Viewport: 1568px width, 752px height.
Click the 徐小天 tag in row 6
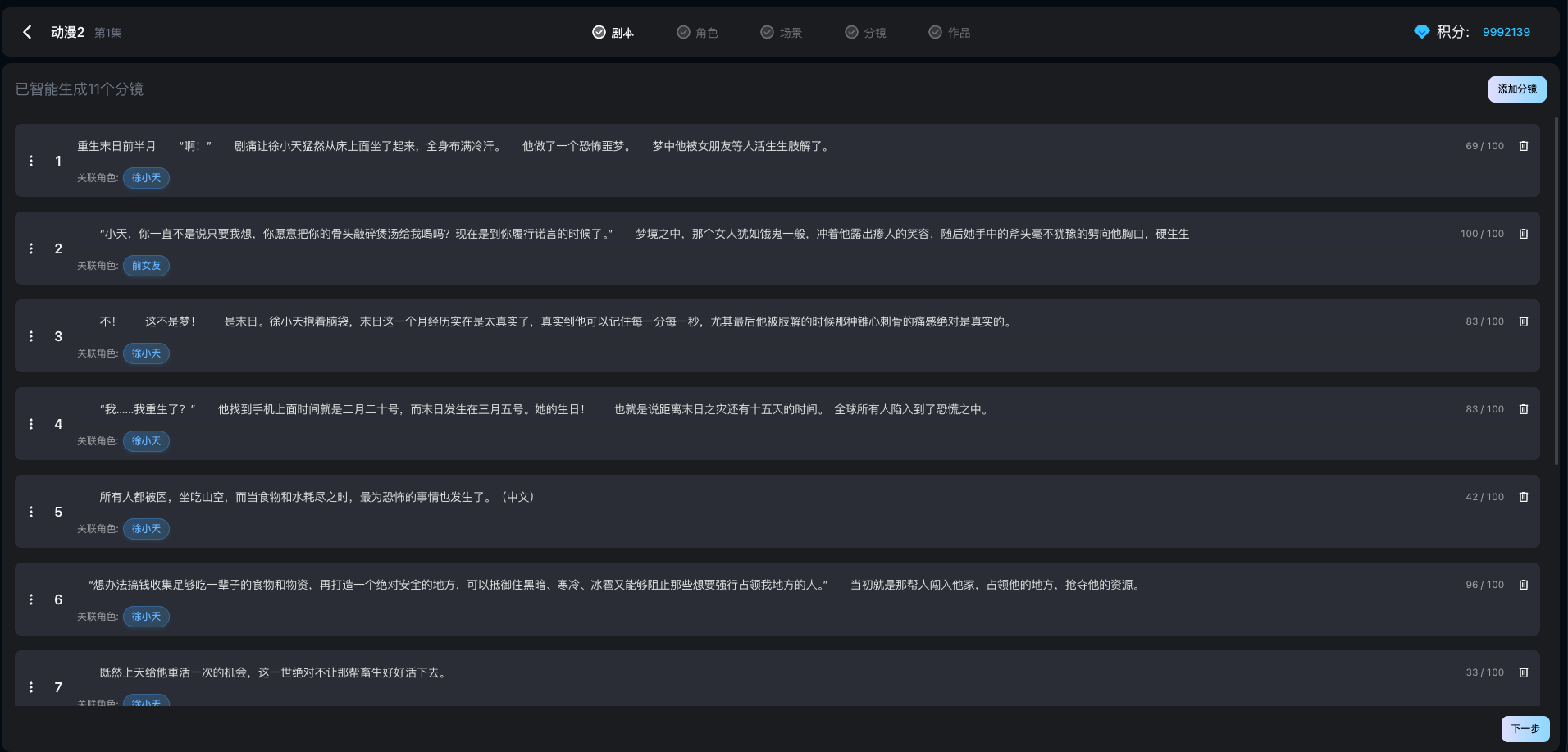146,617
